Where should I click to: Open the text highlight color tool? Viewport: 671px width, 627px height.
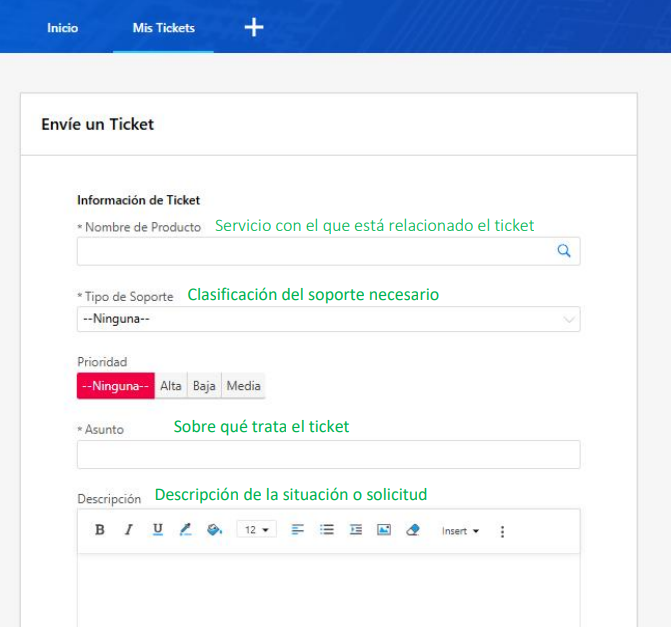185,530
